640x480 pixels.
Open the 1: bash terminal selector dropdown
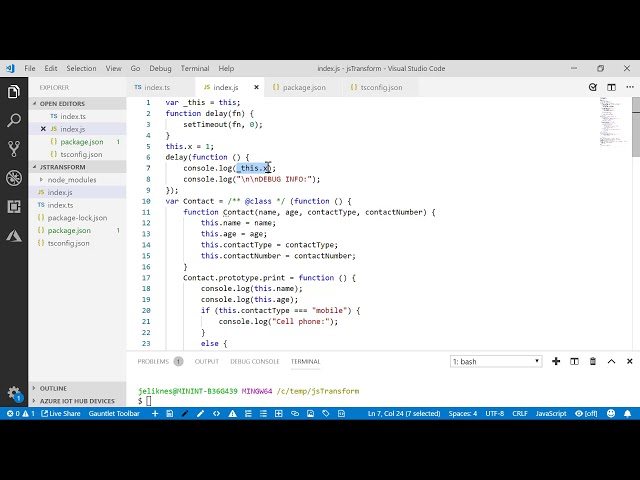[496, 361]
